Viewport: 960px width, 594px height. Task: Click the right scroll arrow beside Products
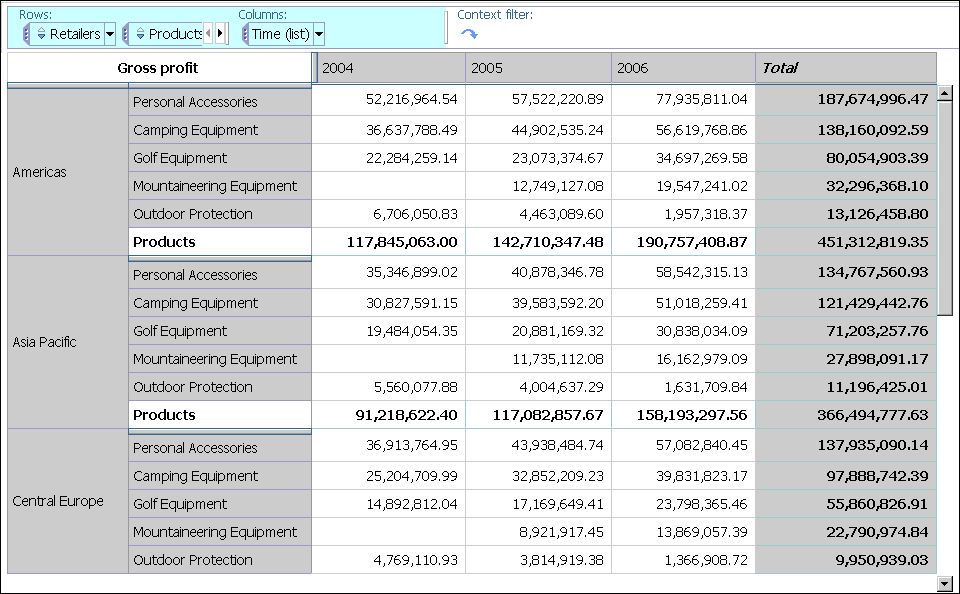tap(220, 33)
